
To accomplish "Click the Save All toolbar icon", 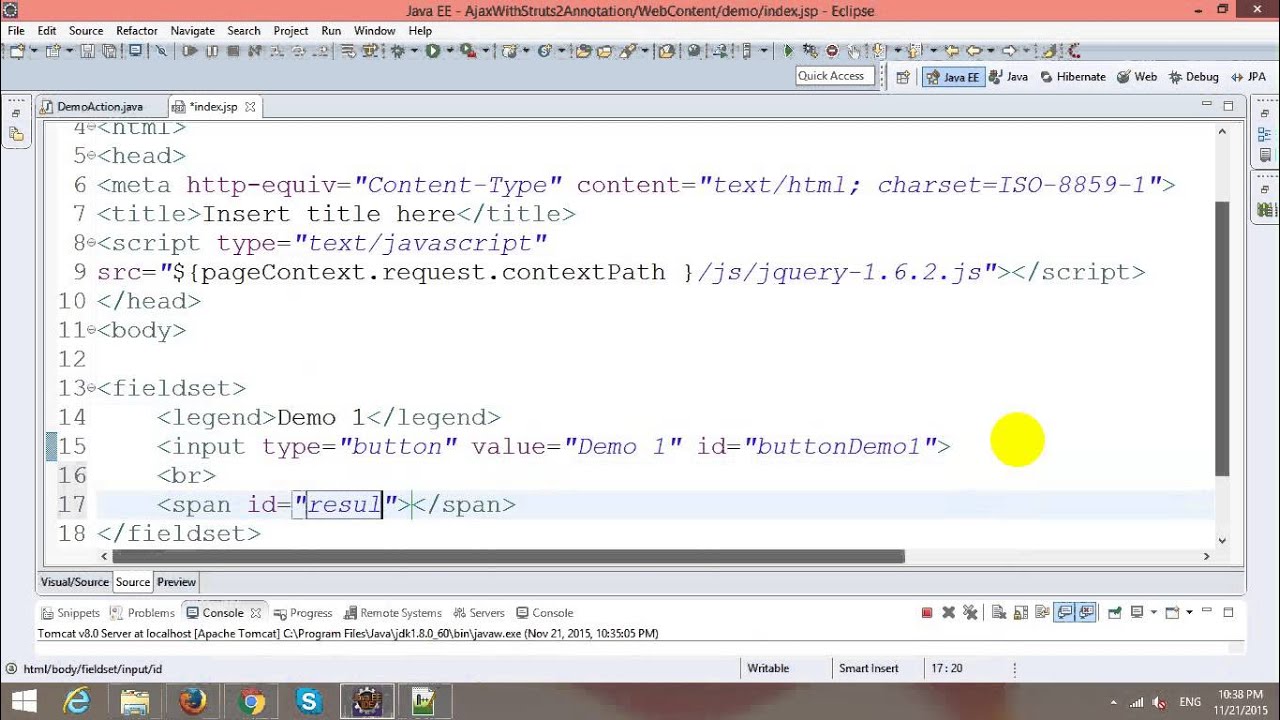I will click(108, 50).
